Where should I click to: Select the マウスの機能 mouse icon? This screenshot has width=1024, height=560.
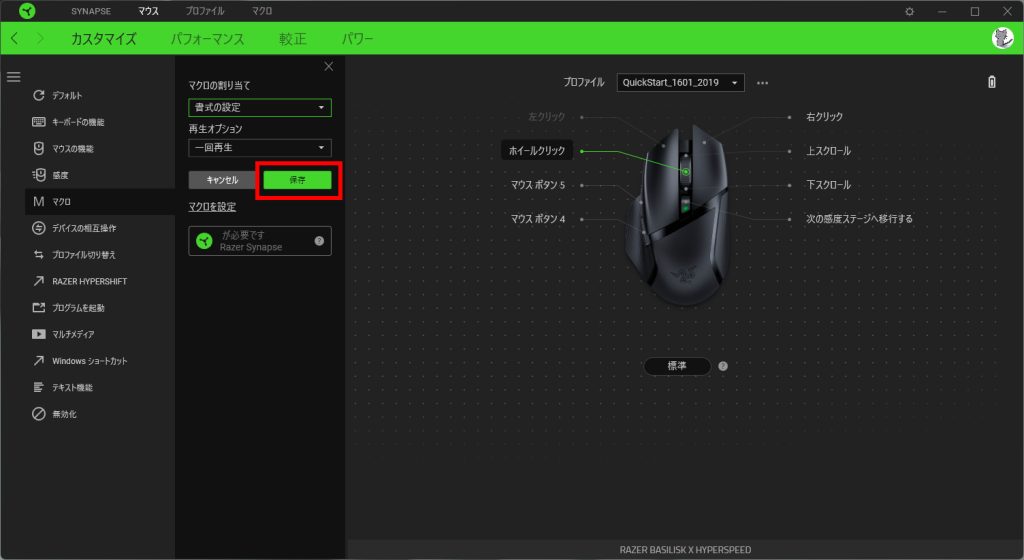(x=39, y=148)
